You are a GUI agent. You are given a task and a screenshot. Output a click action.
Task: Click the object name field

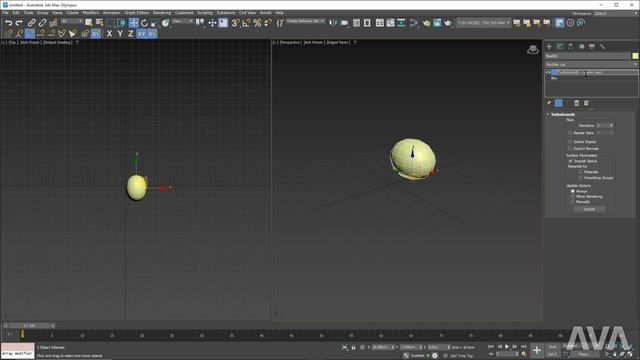[588, 56]
